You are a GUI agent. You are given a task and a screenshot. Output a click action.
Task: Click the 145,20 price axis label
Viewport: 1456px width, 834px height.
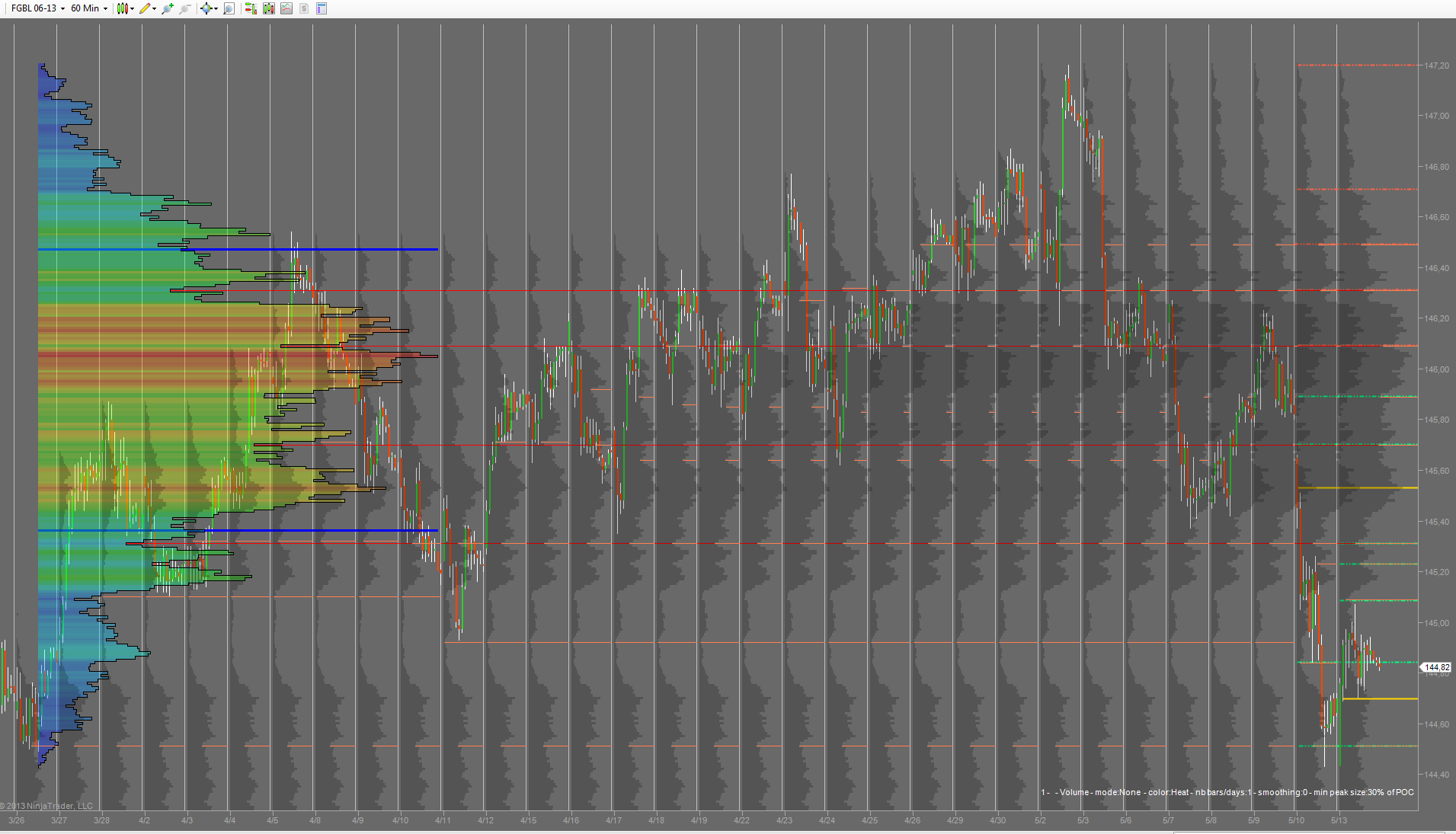click(1437, 572)
